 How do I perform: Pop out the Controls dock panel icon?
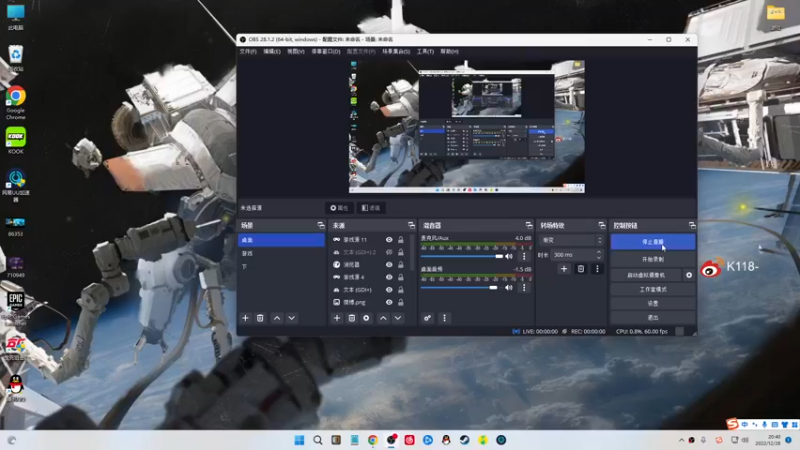tap(692, 225)
